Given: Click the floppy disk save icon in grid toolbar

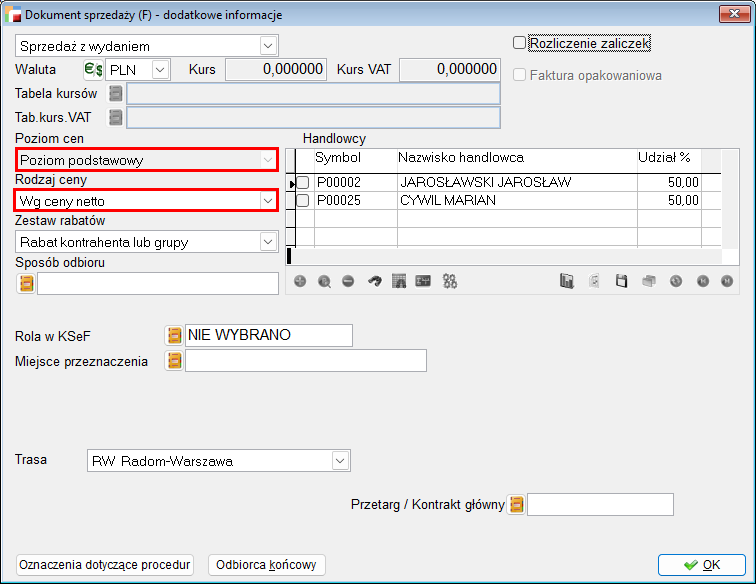Looking at the screenshot, I should point(620,282).
